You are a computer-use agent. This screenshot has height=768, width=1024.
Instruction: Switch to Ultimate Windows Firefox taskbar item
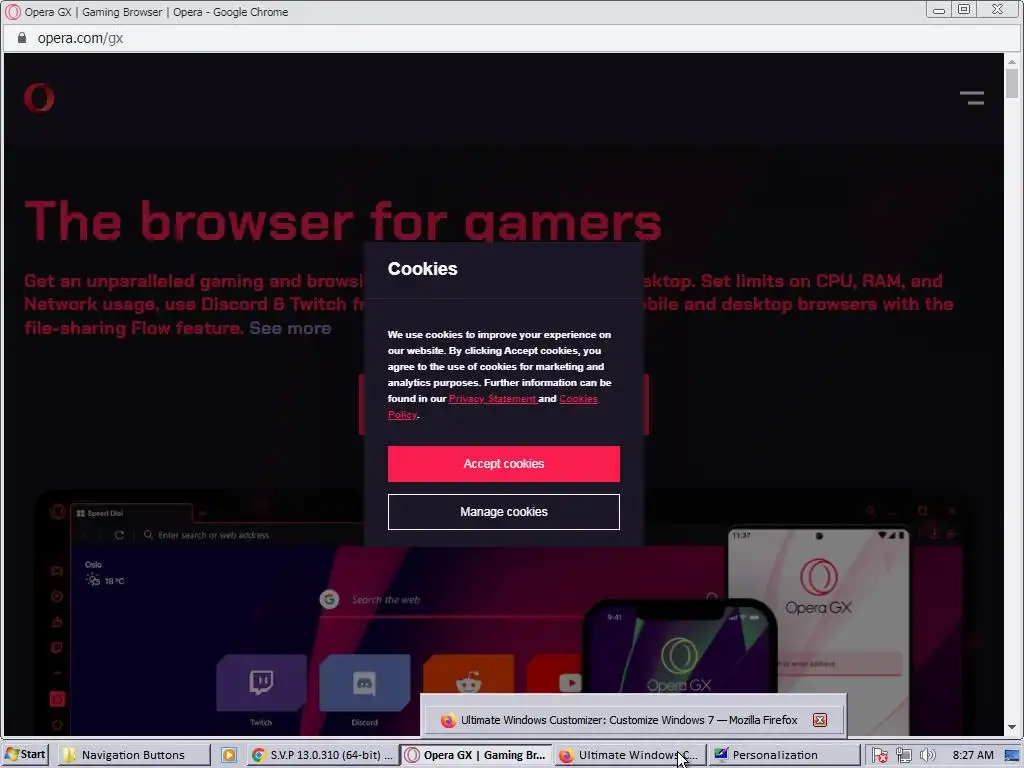tap(630, 755)
